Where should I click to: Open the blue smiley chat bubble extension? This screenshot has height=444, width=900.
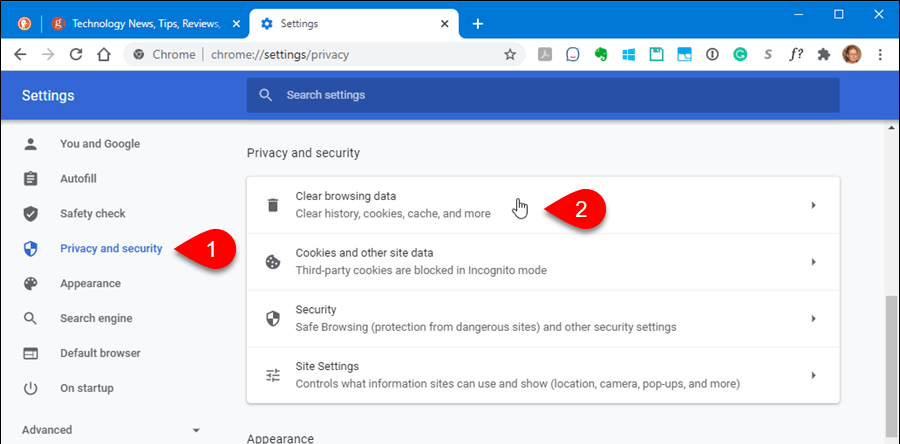573,54
